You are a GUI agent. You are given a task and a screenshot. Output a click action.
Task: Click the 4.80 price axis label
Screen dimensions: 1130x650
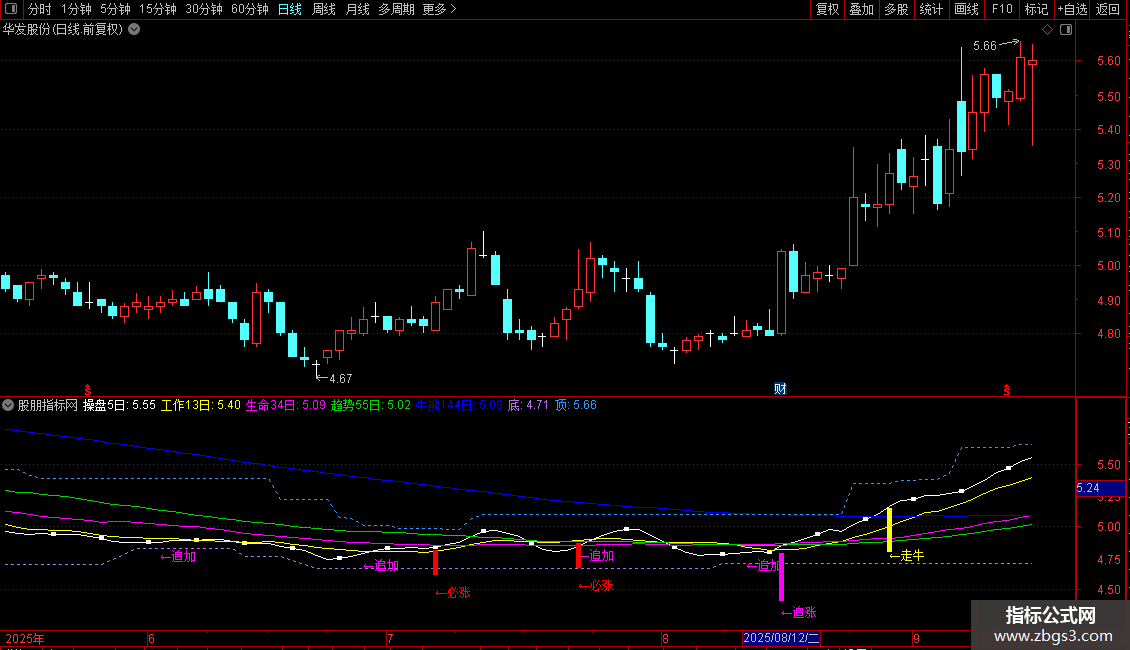tap(1108, 334)
